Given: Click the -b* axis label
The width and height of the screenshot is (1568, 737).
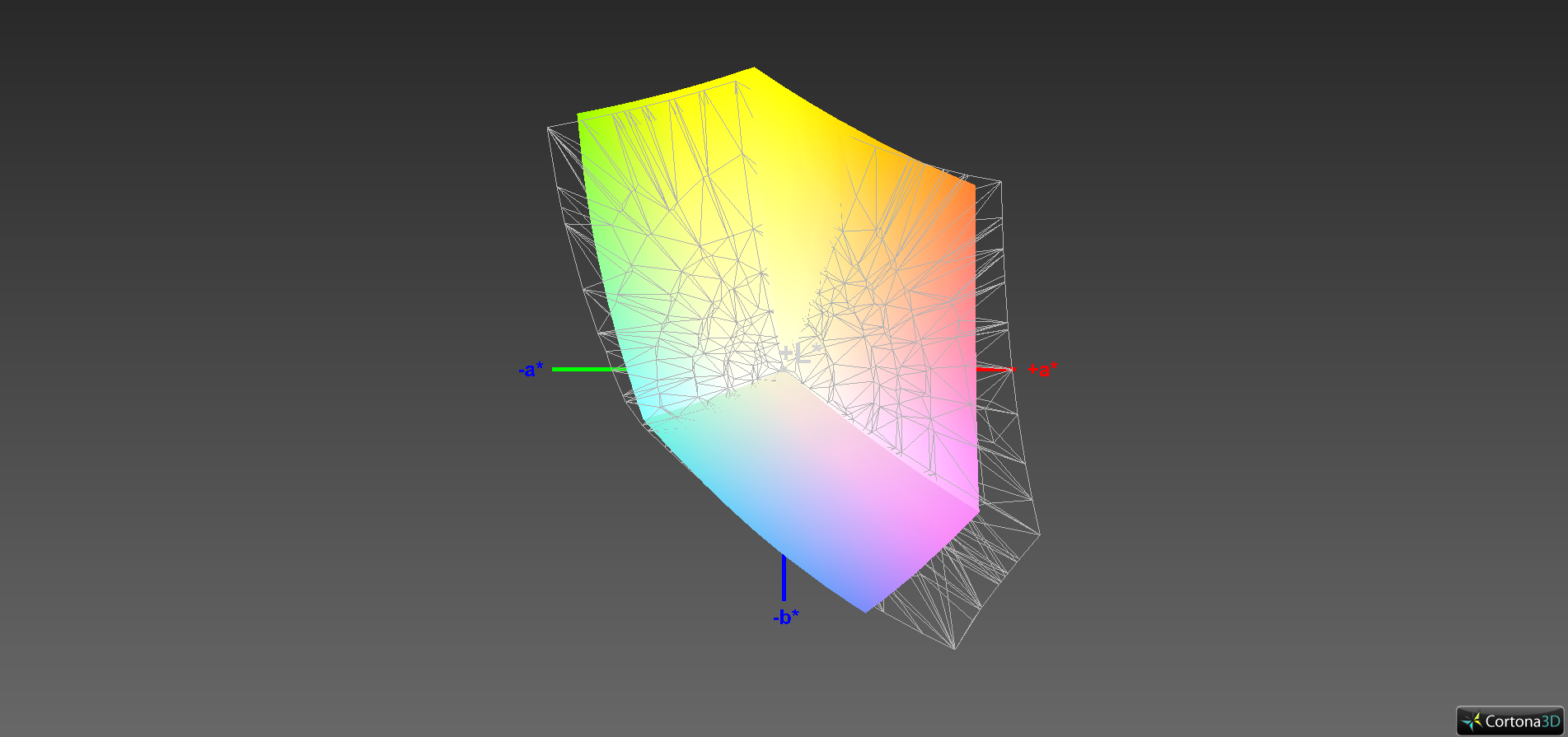Looking at the screenshot, I should (785, 616).
